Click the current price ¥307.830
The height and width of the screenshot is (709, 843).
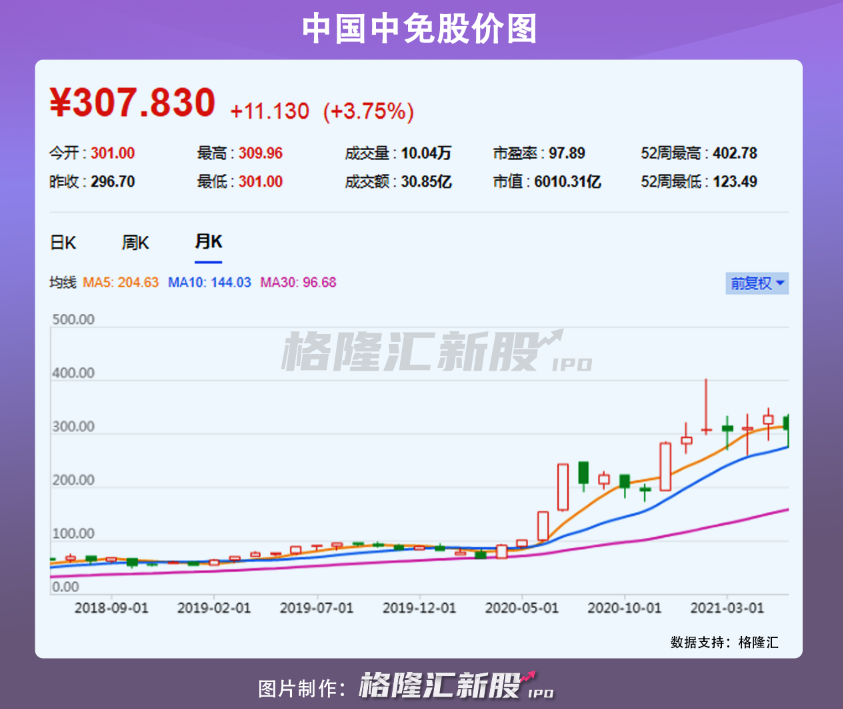coord(132,102)
